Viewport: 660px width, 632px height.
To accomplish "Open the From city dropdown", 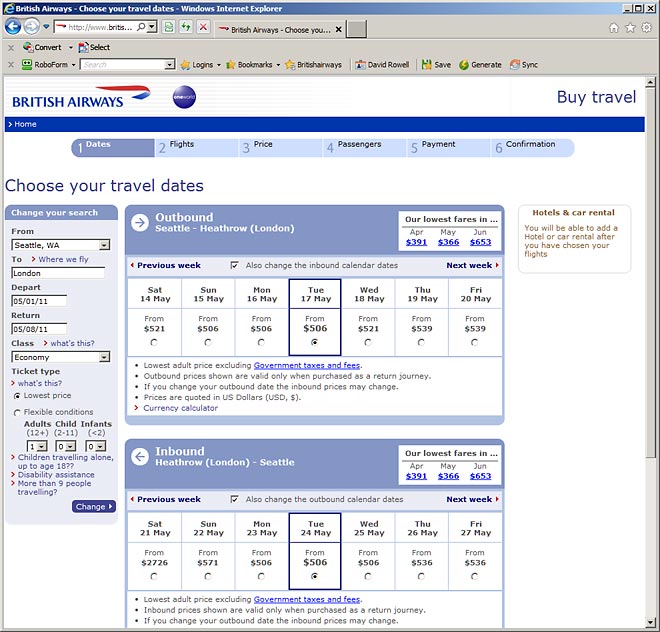I will pos(104,245).
